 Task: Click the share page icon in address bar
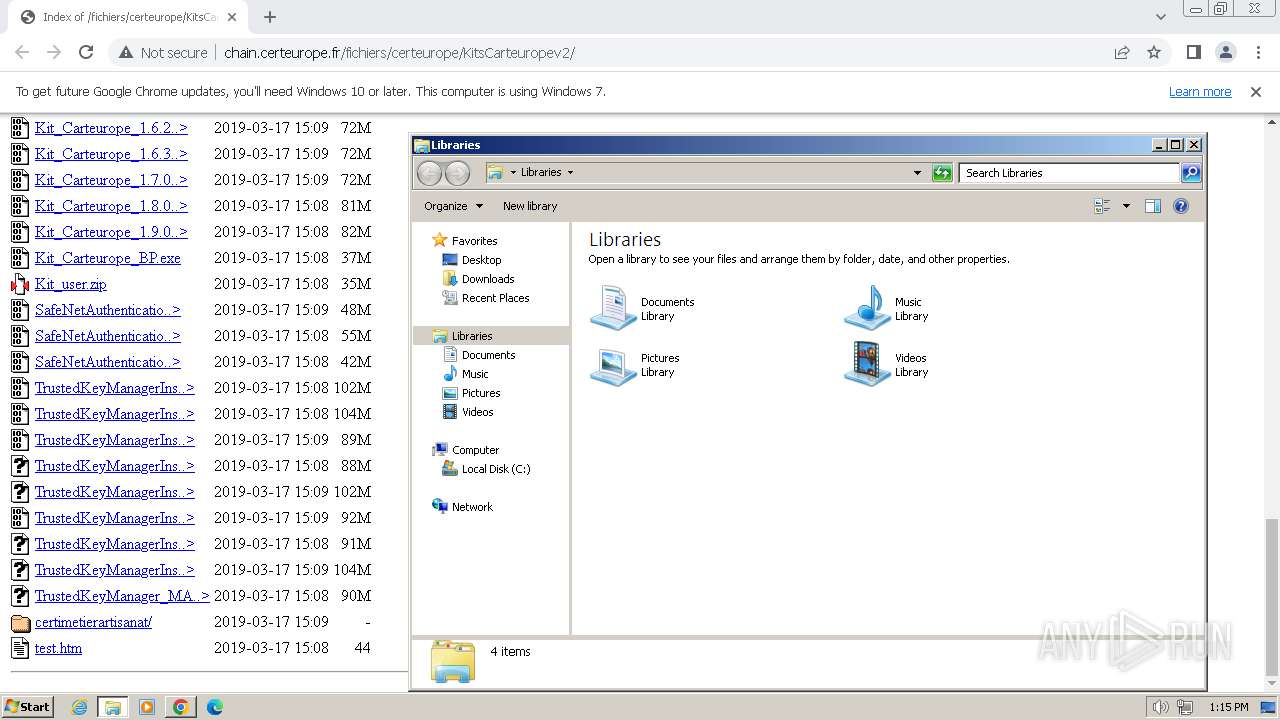pos(1122,53)
